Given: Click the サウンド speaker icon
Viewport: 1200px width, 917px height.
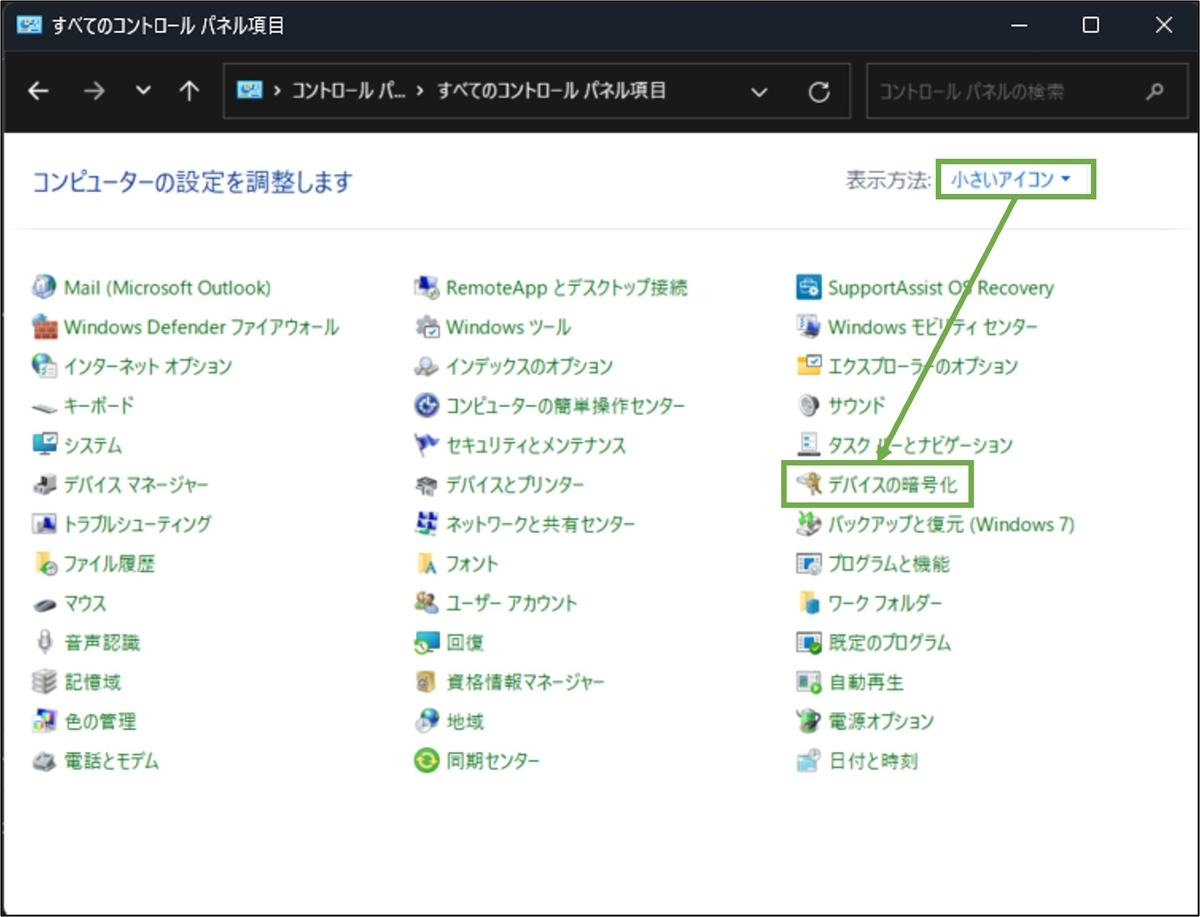Looking at the screenshot, I should coord(808,406).
